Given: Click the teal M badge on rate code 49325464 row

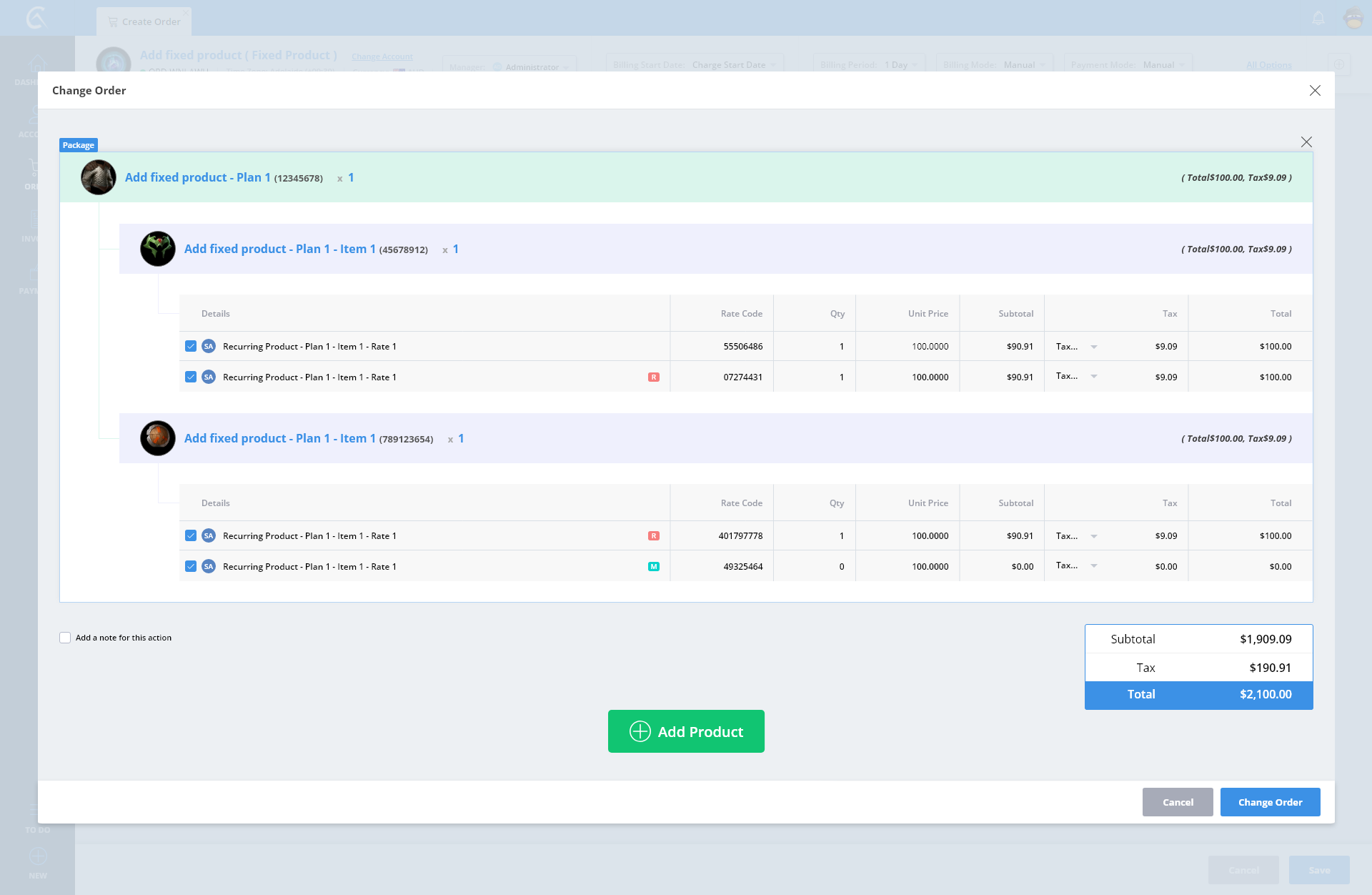Looking at the screenshot, I should click(653, 566).
